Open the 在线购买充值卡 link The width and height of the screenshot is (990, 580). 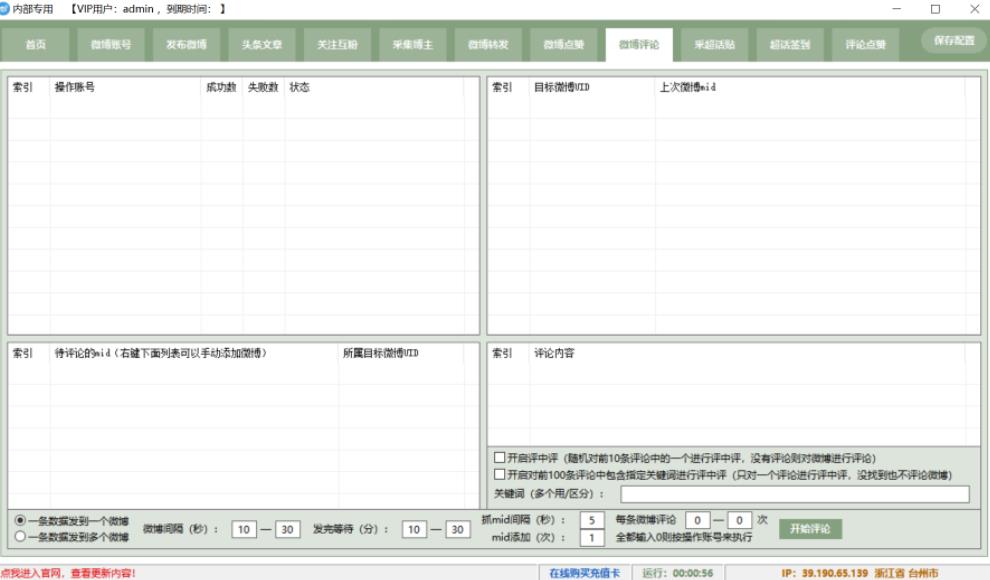coord(585,573)
